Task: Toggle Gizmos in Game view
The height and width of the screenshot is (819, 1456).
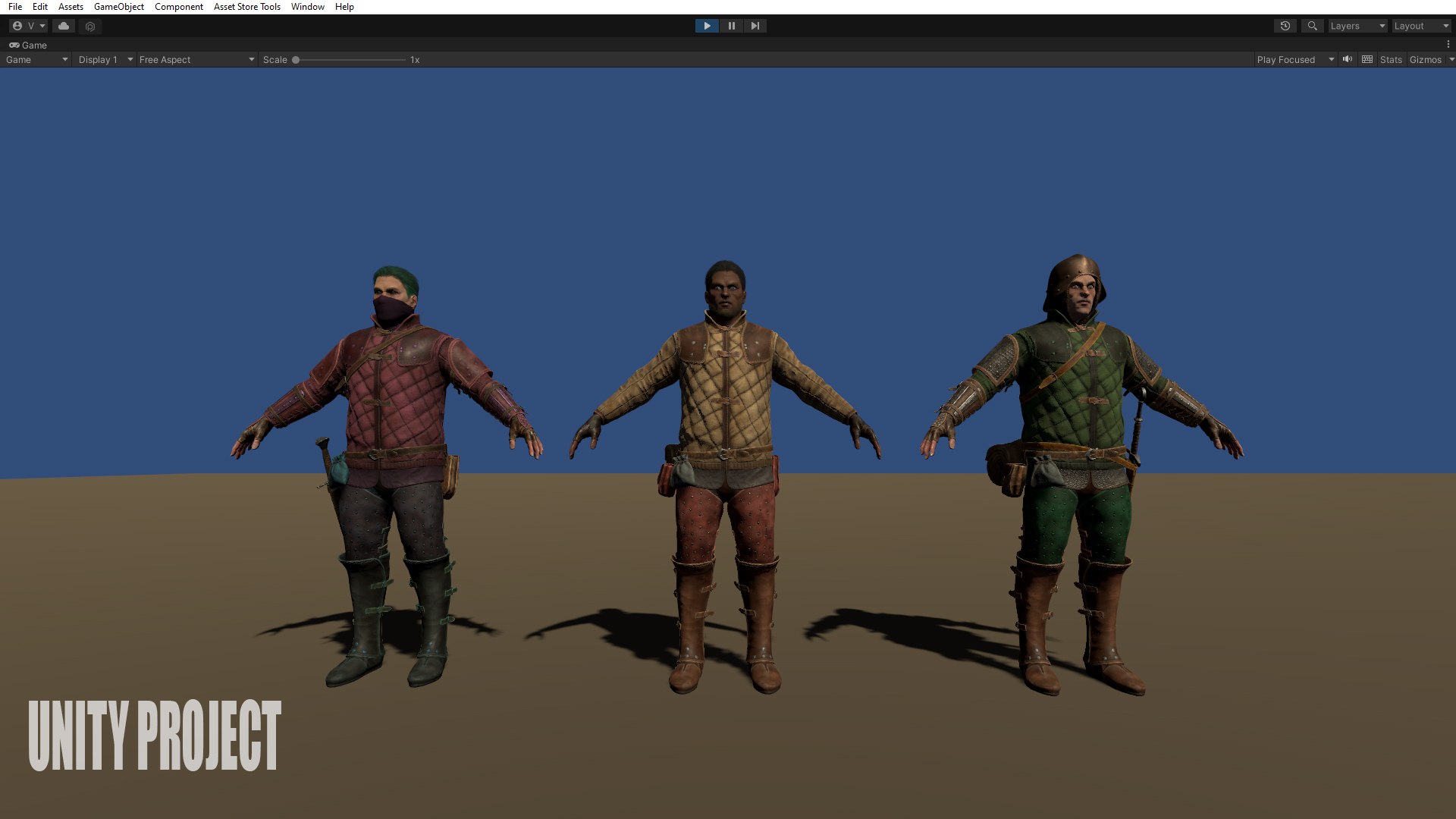Action: (1425, 59)
